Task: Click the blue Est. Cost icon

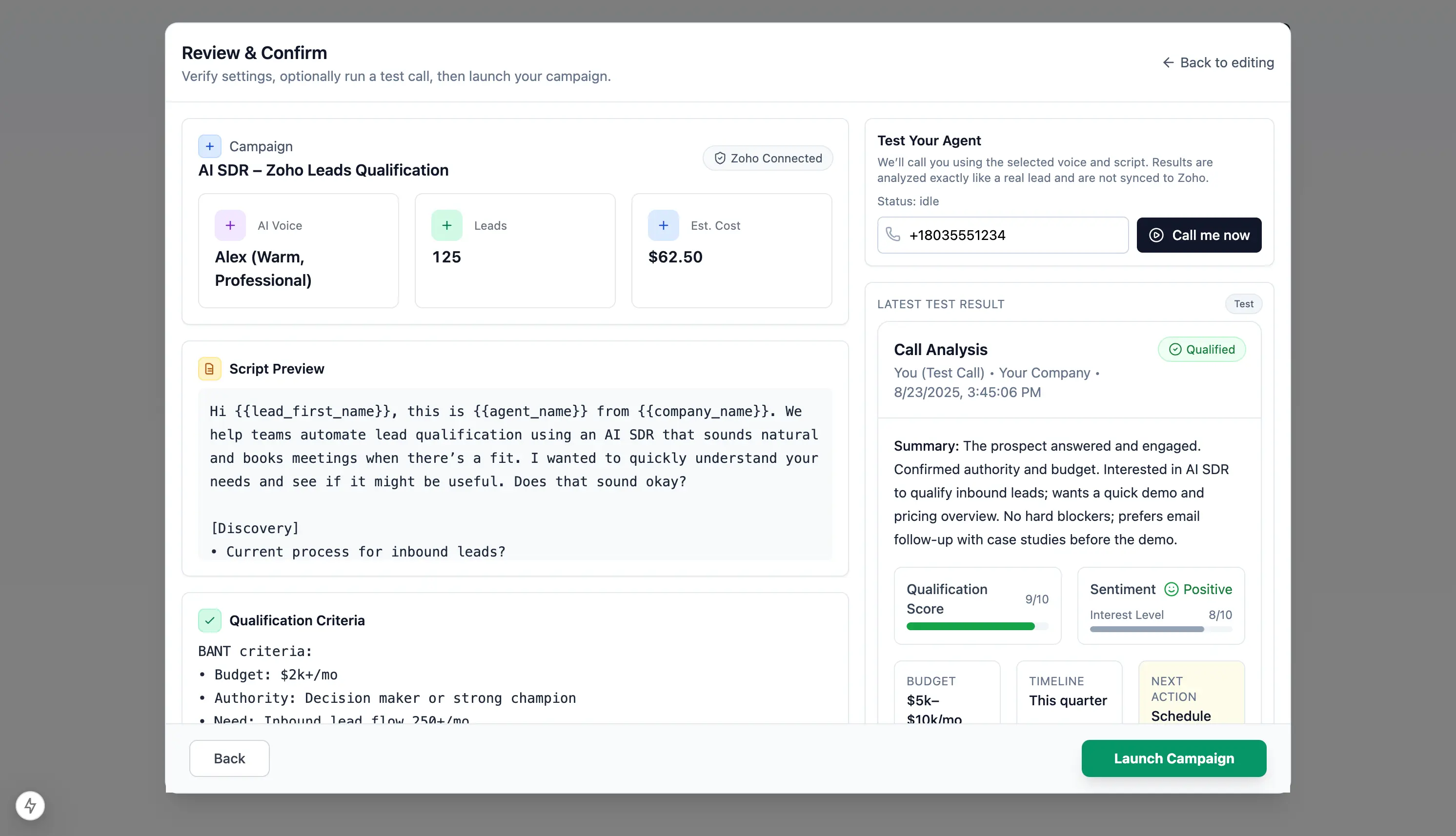Action: tap(663, 226)
